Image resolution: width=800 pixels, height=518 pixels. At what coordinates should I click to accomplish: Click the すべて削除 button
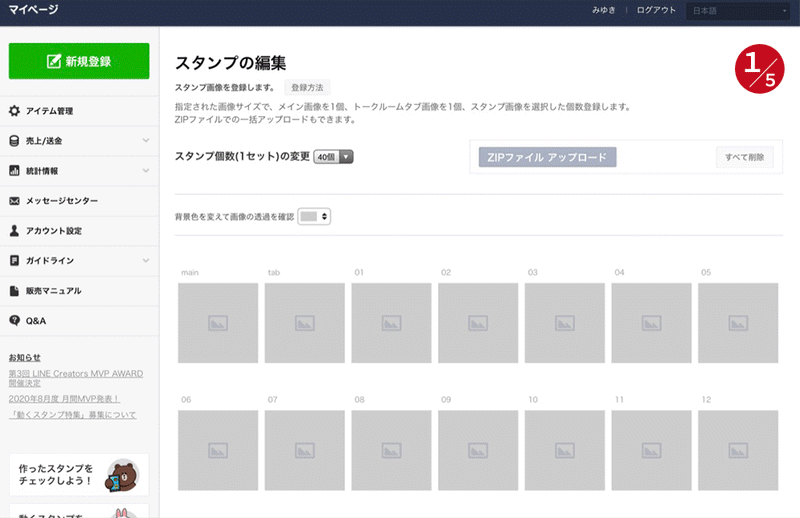[744, 157]
